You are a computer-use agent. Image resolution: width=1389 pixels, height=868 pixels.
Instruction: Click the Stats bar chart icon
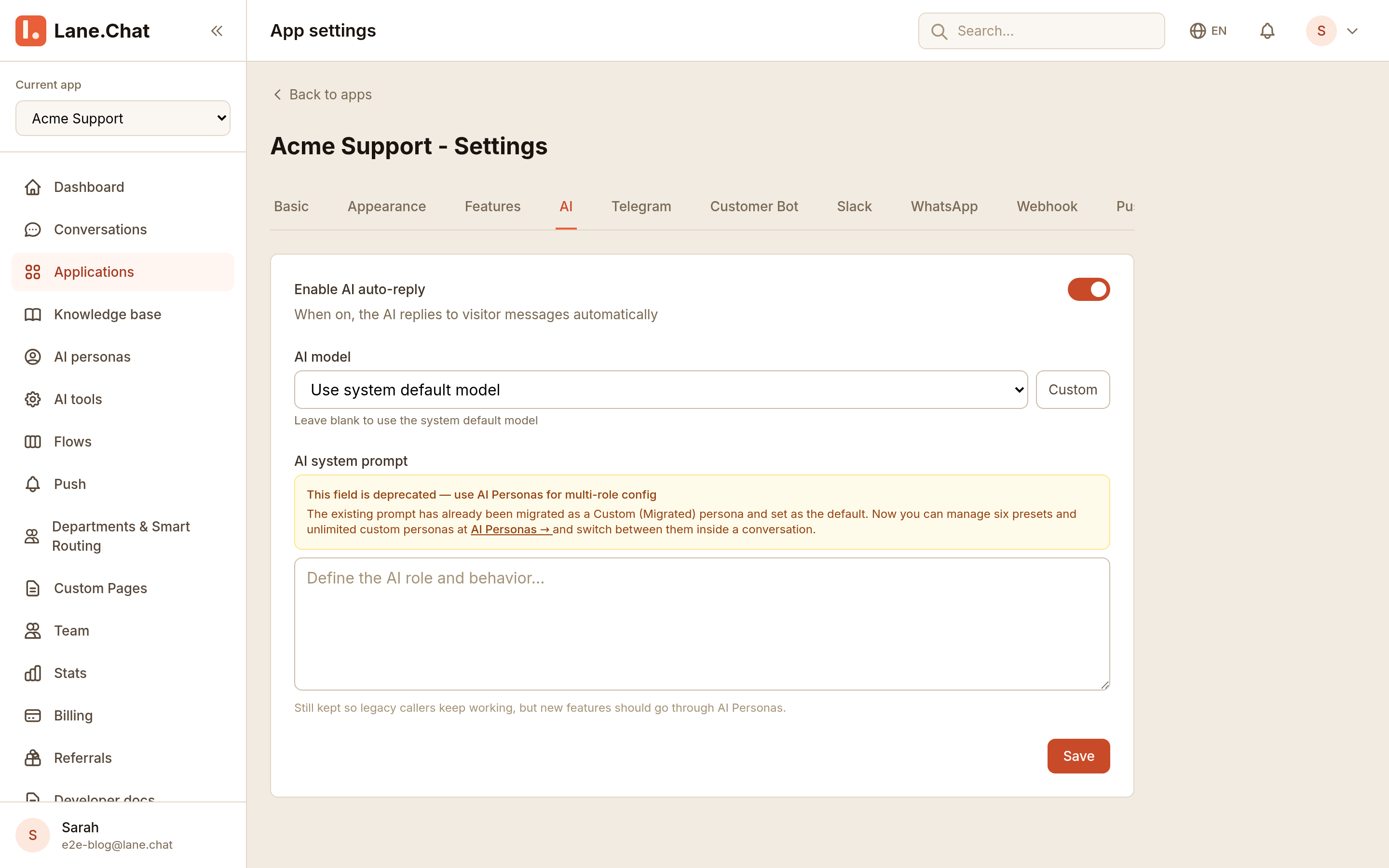coord(33,673)
